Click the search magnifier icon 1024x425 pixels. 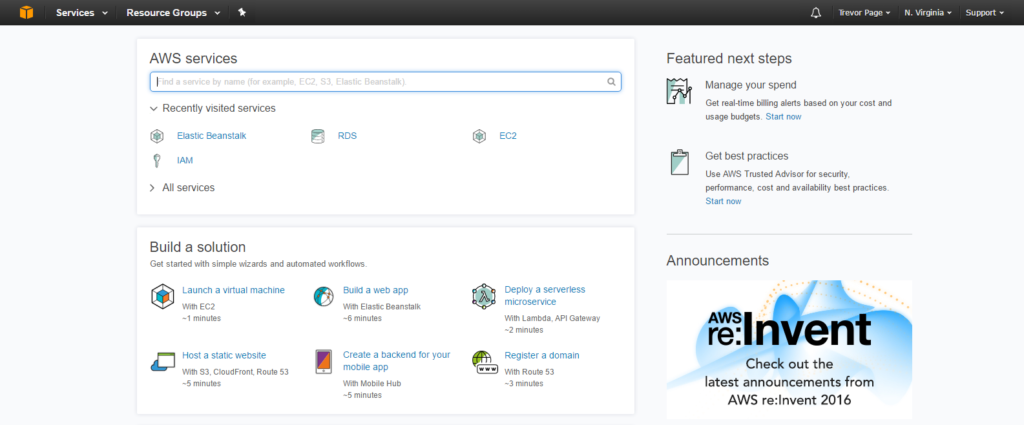[611, 82]
